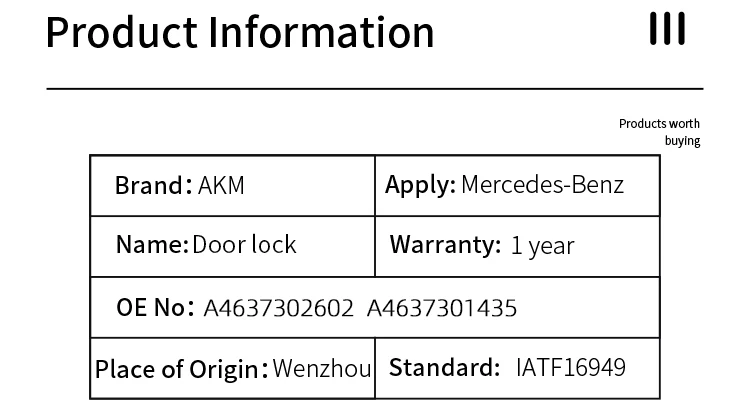Screen dimensions: 750x420
Task: Click the Wenzhou origin value
Action: [x=322, y=368]
